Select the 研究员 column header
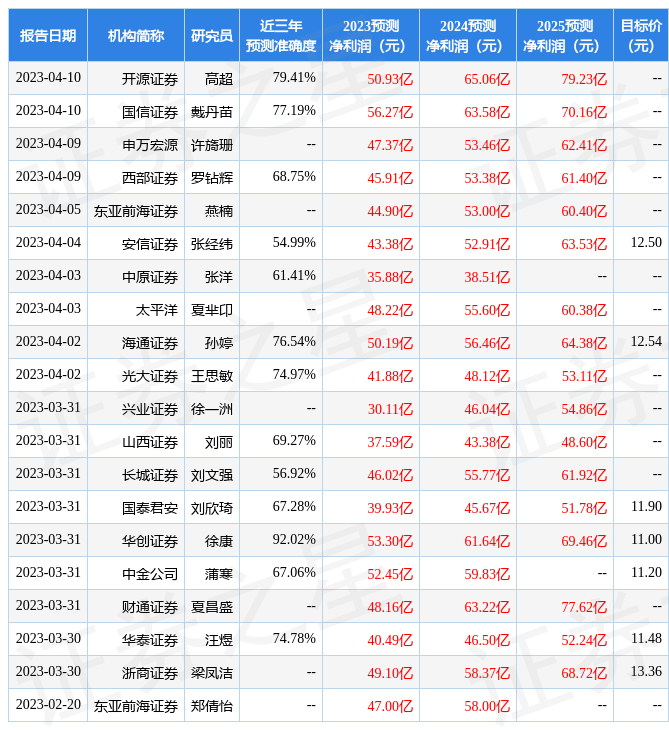 [212, 35]
